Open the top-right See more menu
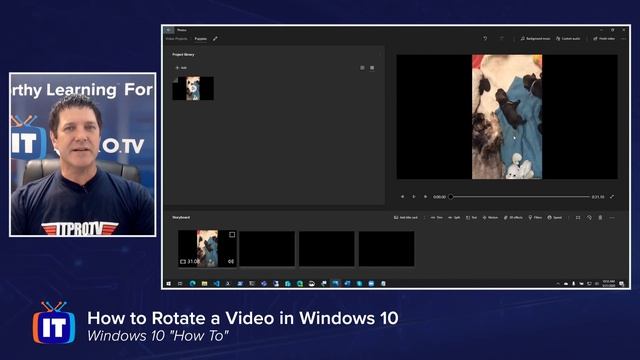Screen dimensions: 640x360 [623, 38]
